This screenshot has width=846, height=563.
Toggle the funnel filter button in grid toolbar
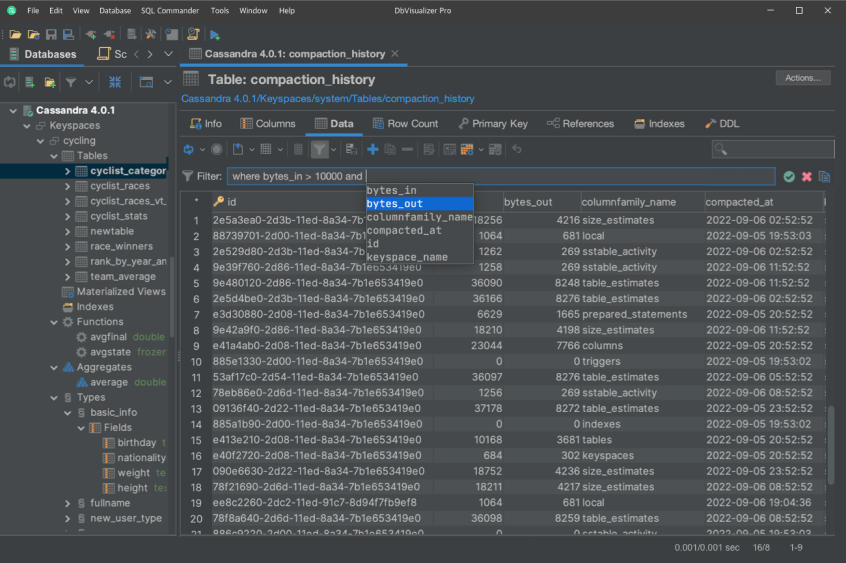[x=319, y=150]
